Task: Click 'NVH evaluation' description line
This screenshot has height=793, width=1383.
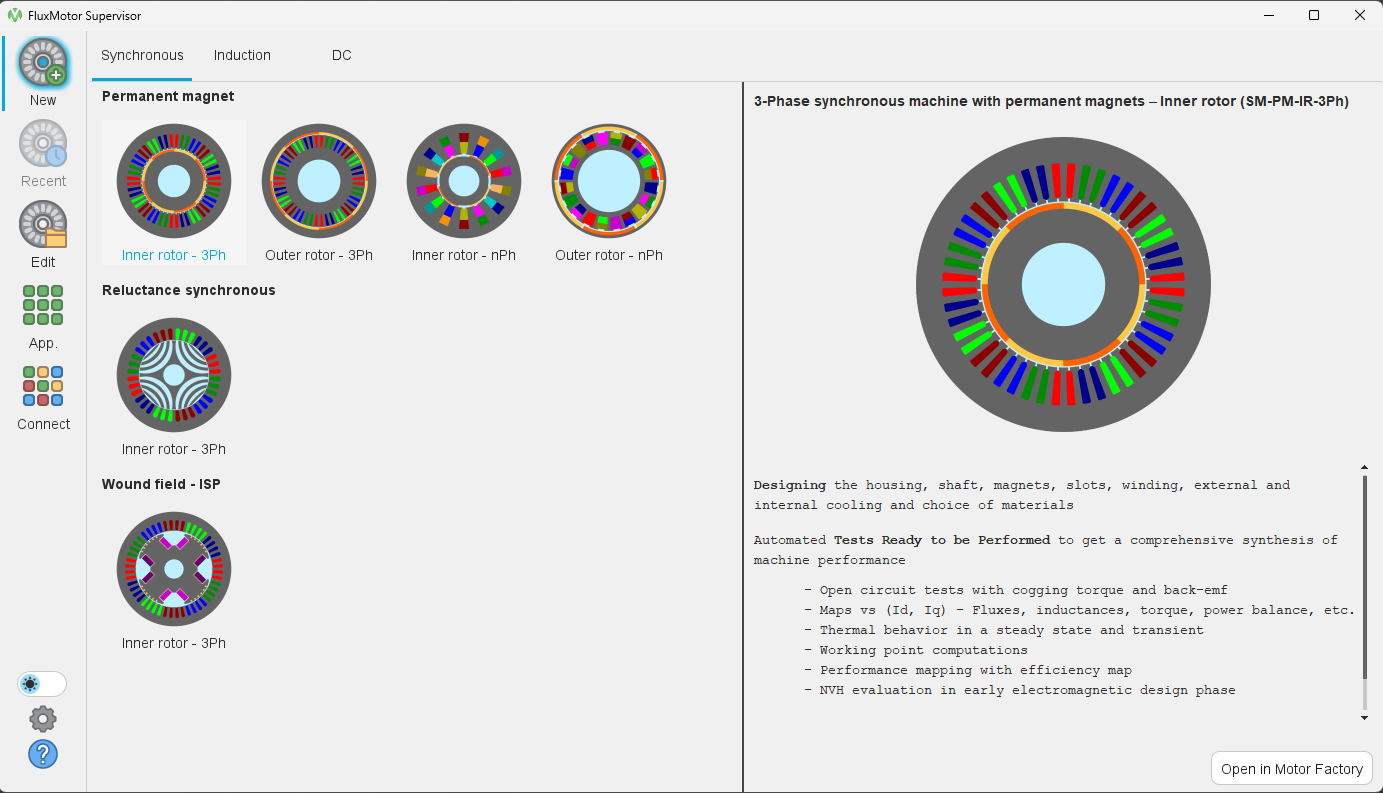Action: [x=1020, y=690]
